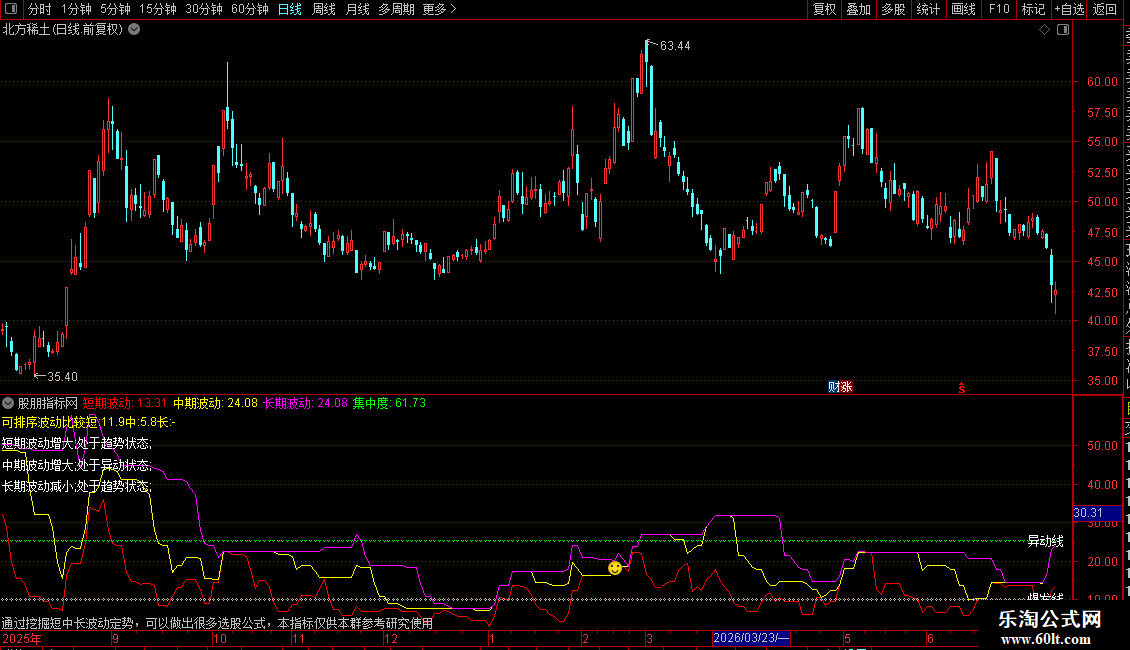
Task: Click the diamond icon at chart top right
Action: 1044,30
